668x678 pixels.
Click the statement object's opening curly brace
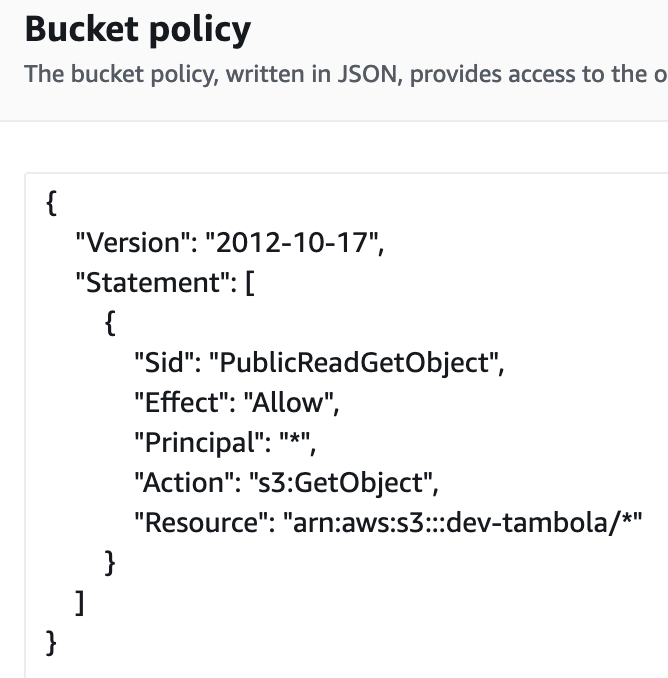(x=110, y=322)
